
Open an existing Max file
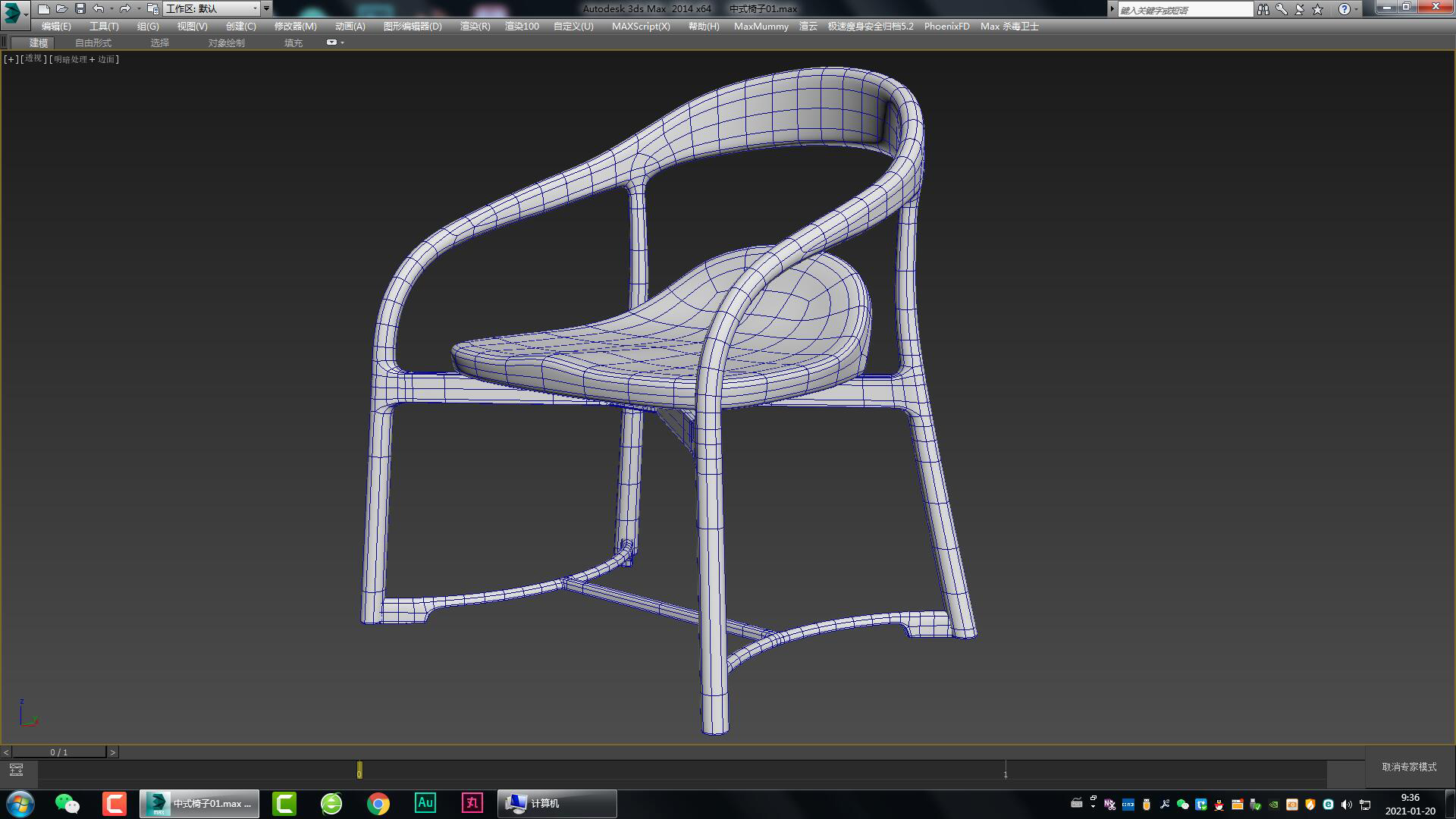(61, 8)
